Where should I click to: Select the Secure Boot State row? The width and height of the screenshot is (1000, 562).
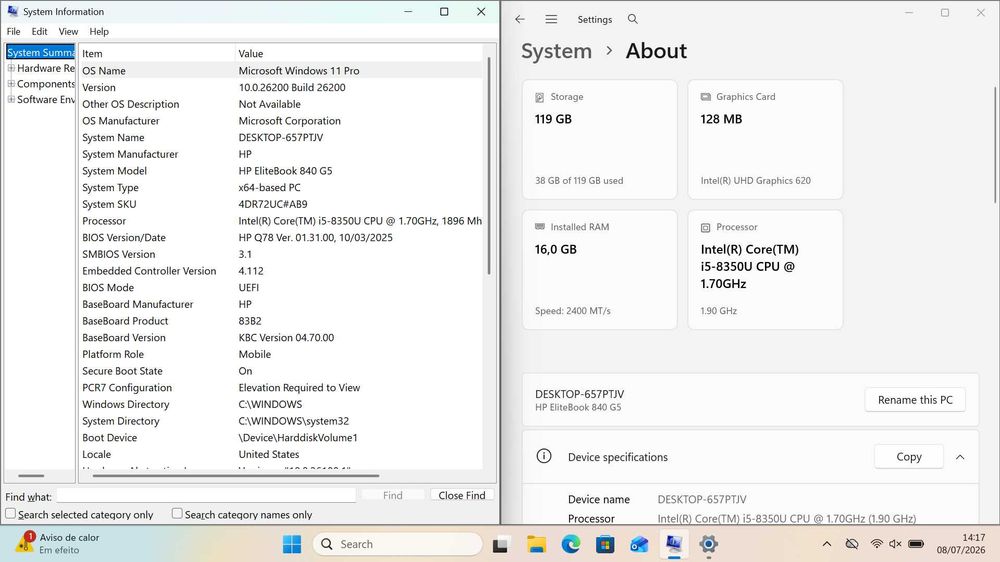pos(281,371)
